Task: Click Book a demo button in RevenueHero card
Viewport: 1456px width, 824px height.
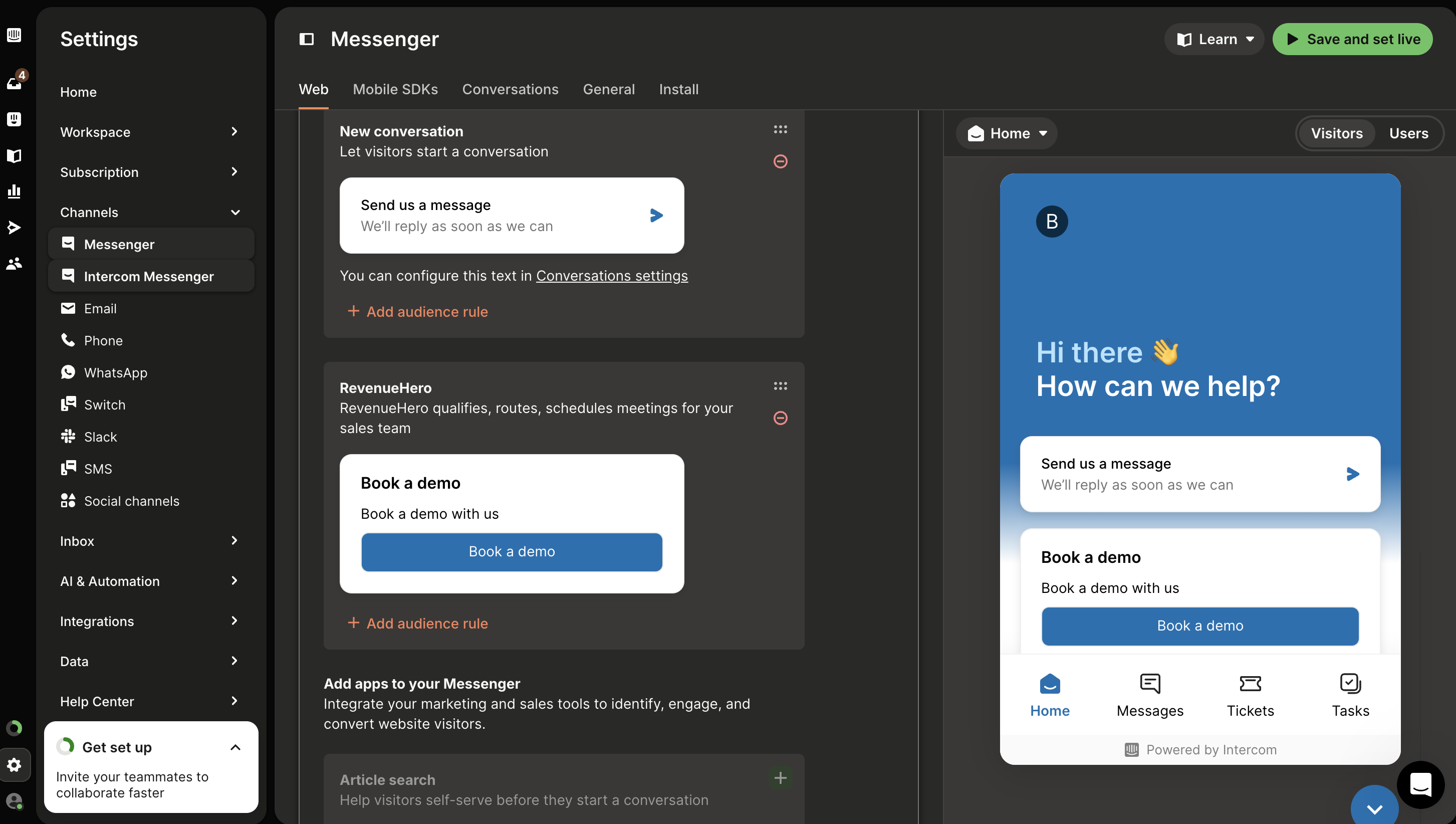Action: (512, 552)
